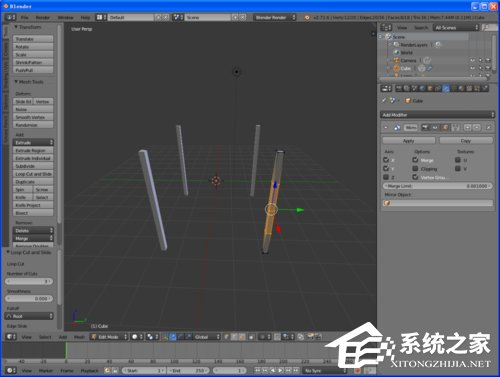This screenshot has width=500, height=377.
Task: Open the Merge dropdown in tool shelf
Action: pos(33,238)
